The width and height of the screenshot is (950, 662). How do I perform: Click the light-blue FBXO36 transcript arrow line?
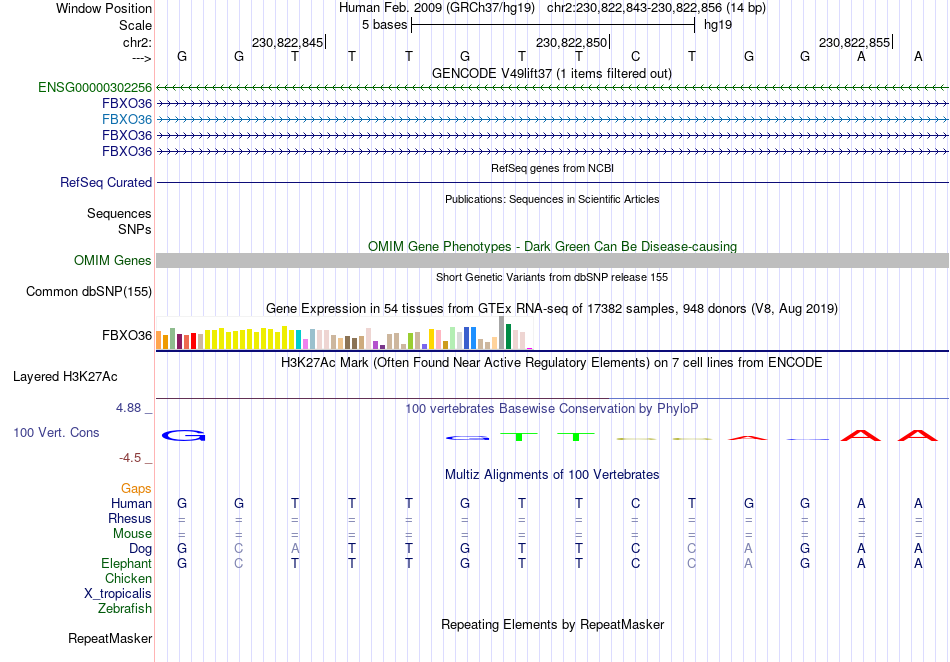coord(552,119)
